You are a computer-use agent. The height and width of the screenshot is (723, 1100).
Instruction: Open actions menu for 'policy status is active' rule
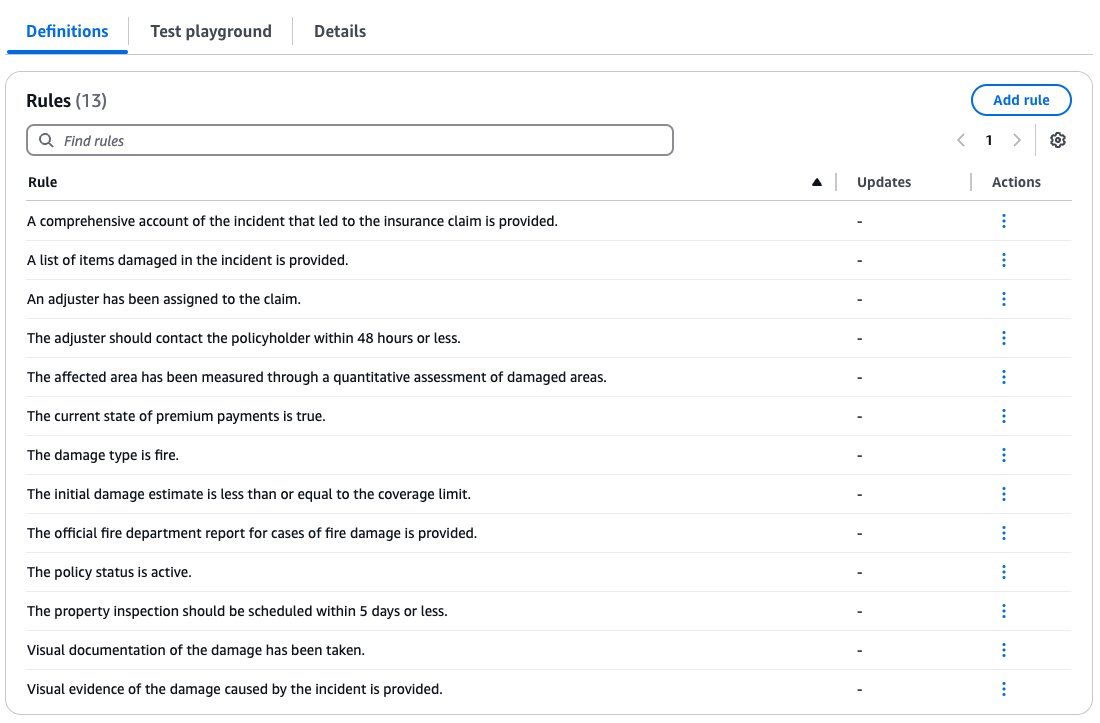(x=1003, y=572)
